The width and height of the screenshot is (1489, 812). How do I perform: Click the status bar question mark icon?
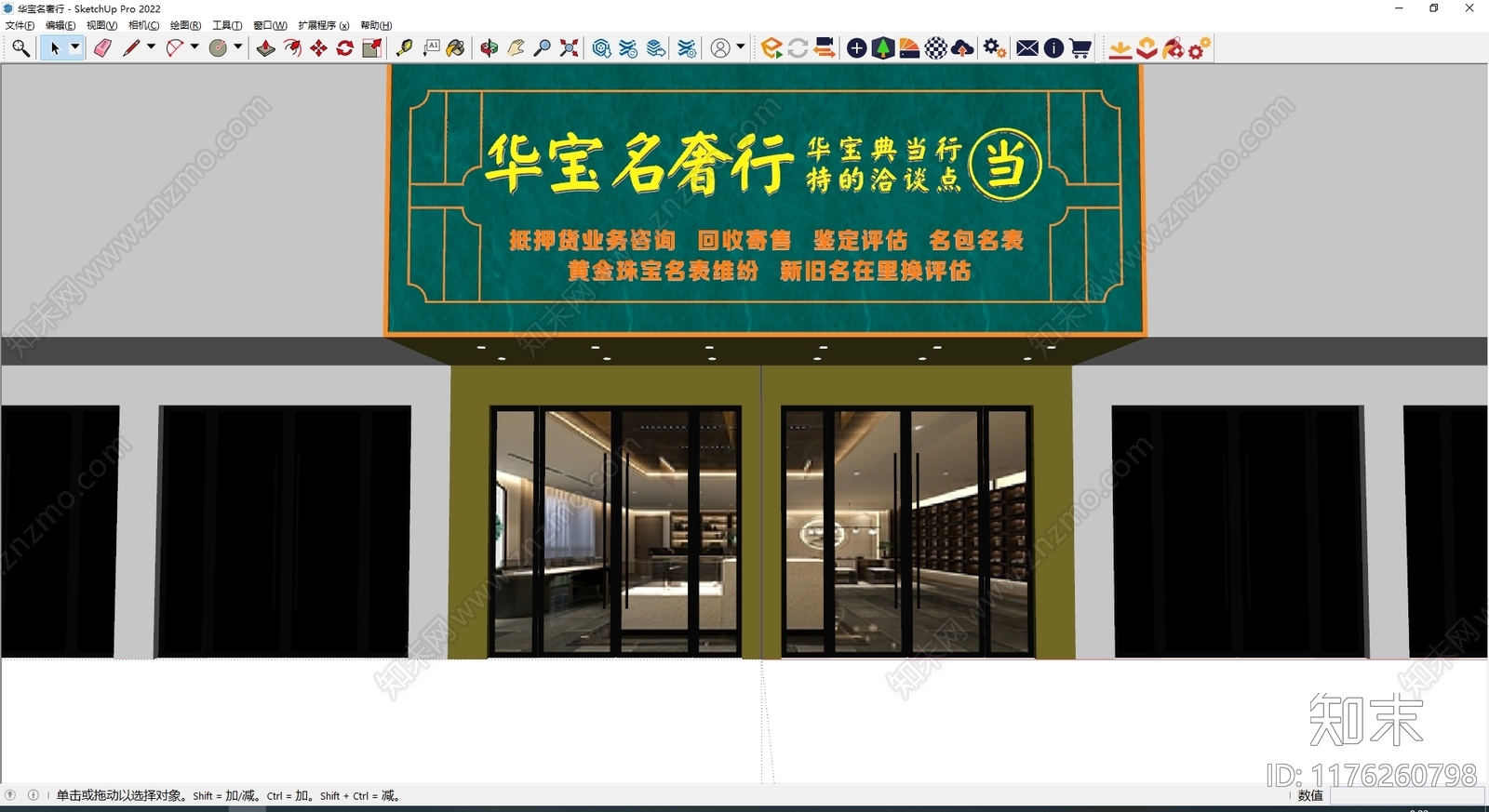10,795
